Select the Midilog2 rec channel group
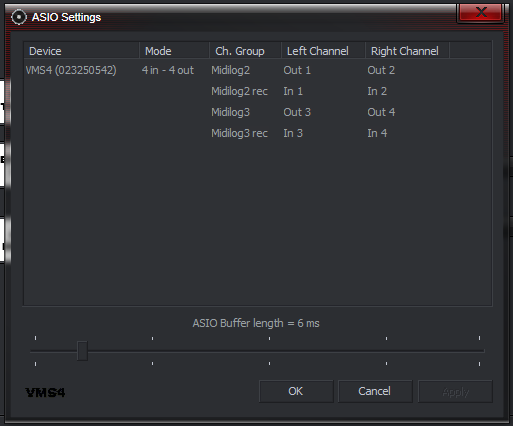This screenshot has height=426, width=513. 239,91
